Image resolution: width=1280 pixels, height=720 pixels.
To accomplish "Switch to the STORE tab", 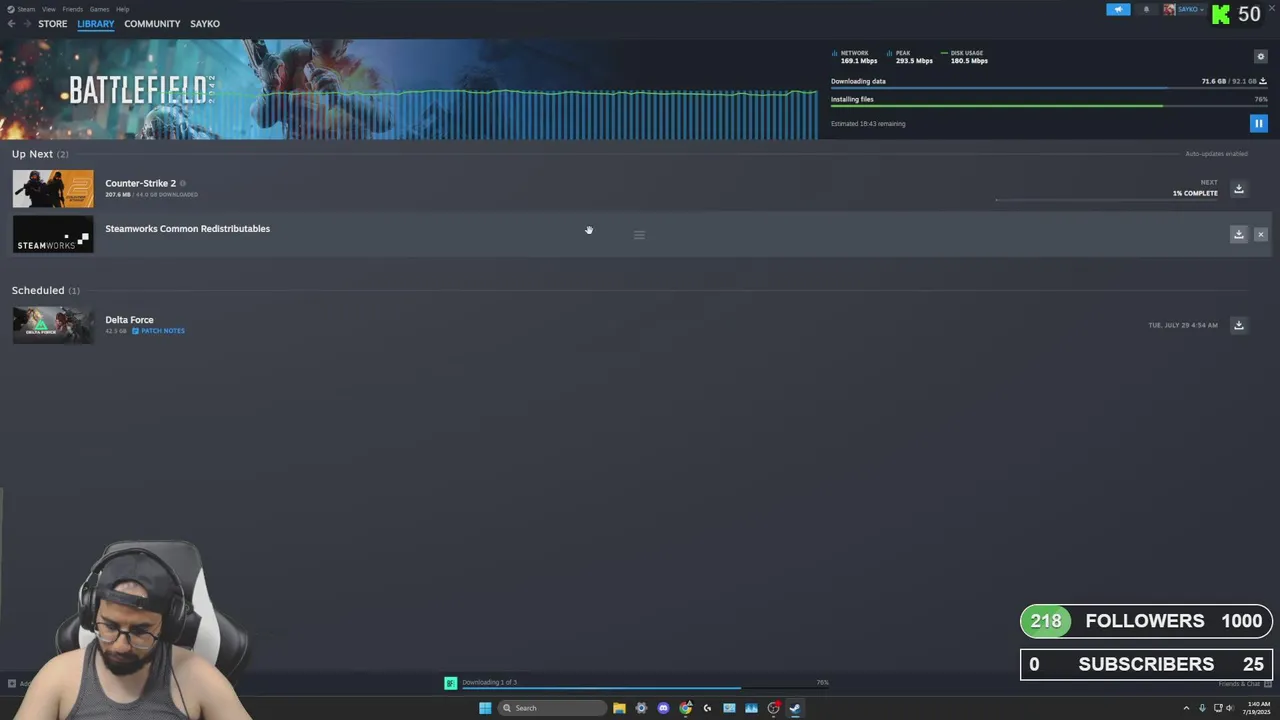I will point(53,24).
